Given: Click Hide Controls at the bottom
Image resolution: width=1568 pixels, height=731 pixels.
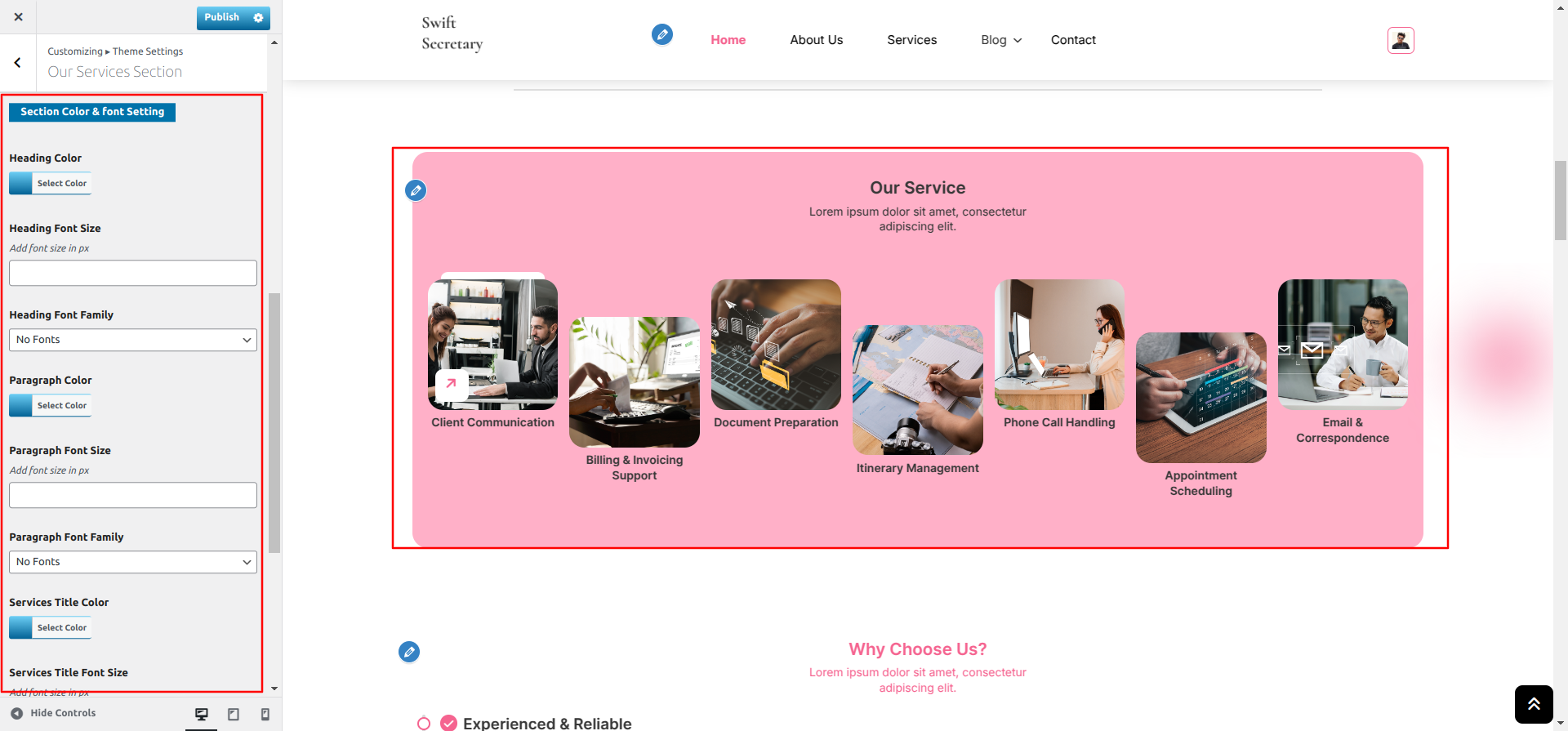Looking at the screenshot, I should (x=53, y=713).
